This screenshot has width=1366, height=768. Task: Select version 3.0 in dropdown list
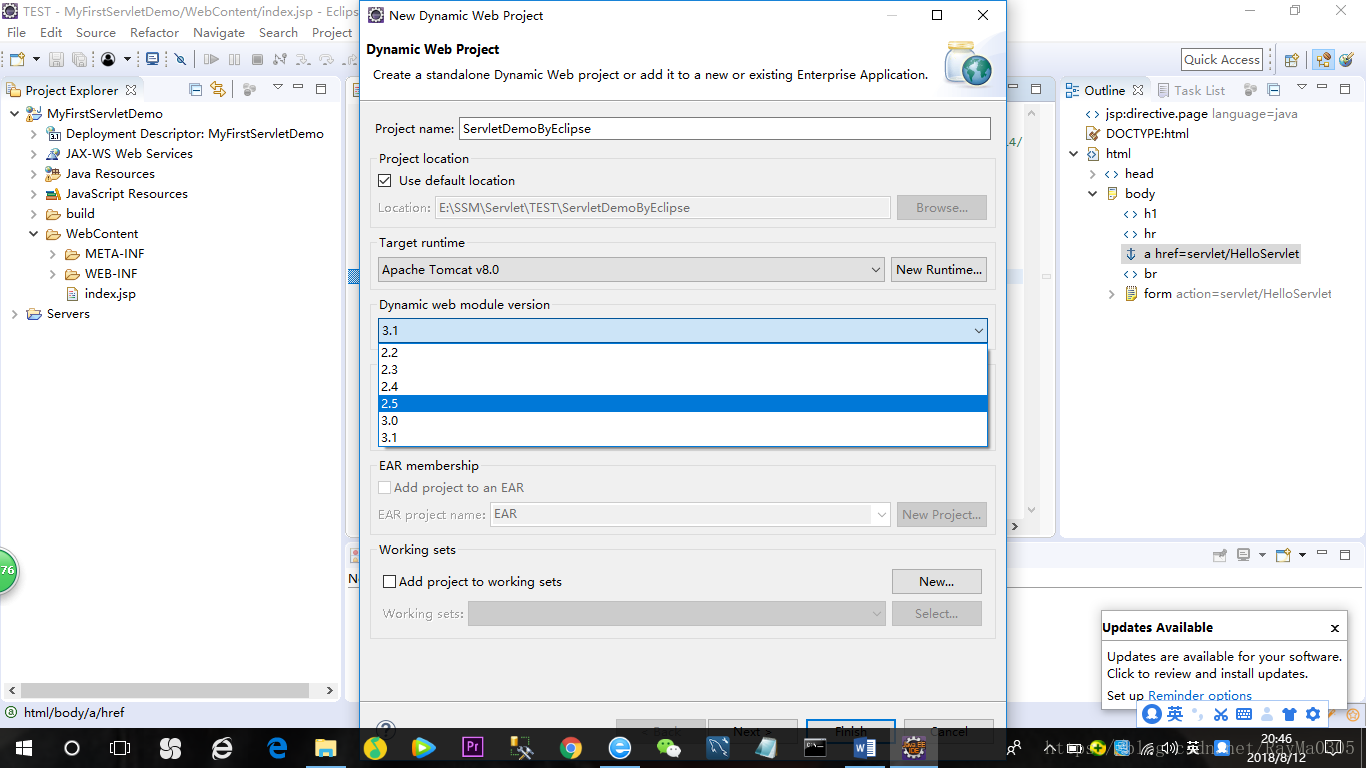[683, 421]
